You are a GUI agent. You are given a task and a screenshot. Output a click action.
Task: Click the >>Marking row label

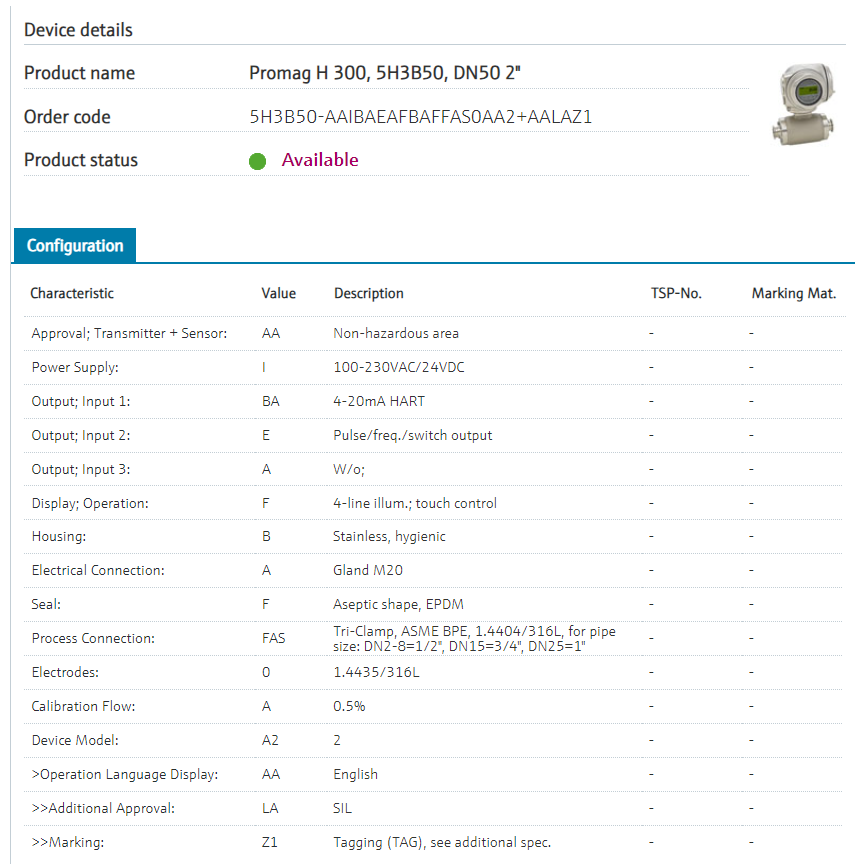(x=68, y=843)
